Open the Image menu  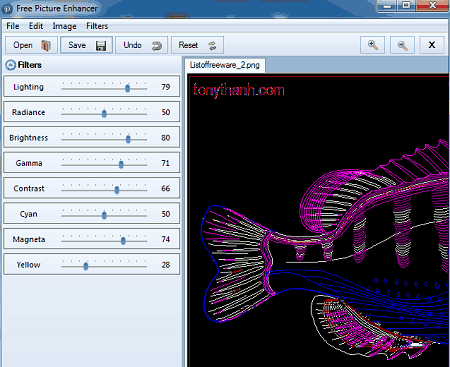point(64,26)
